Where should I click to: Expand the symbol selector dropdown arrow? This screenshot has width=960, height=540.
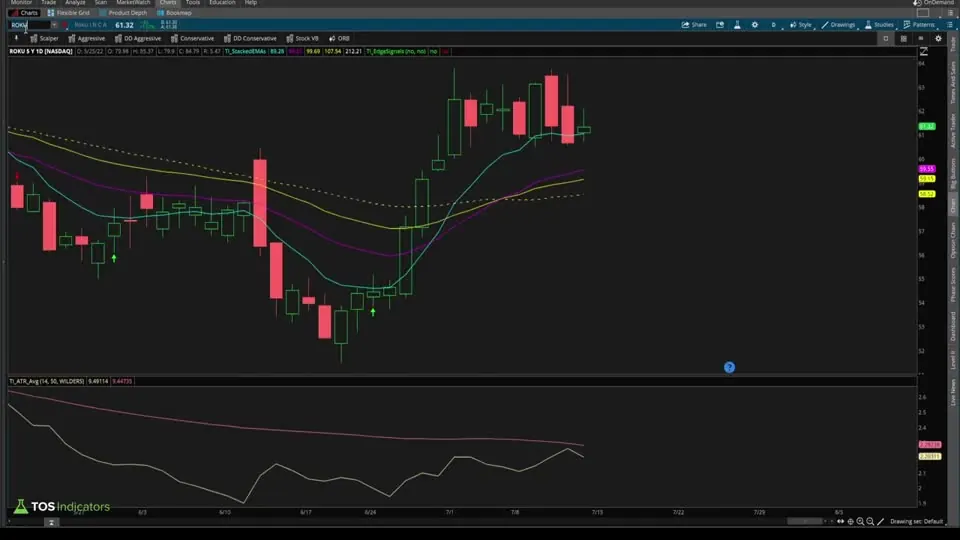point(54,25)
